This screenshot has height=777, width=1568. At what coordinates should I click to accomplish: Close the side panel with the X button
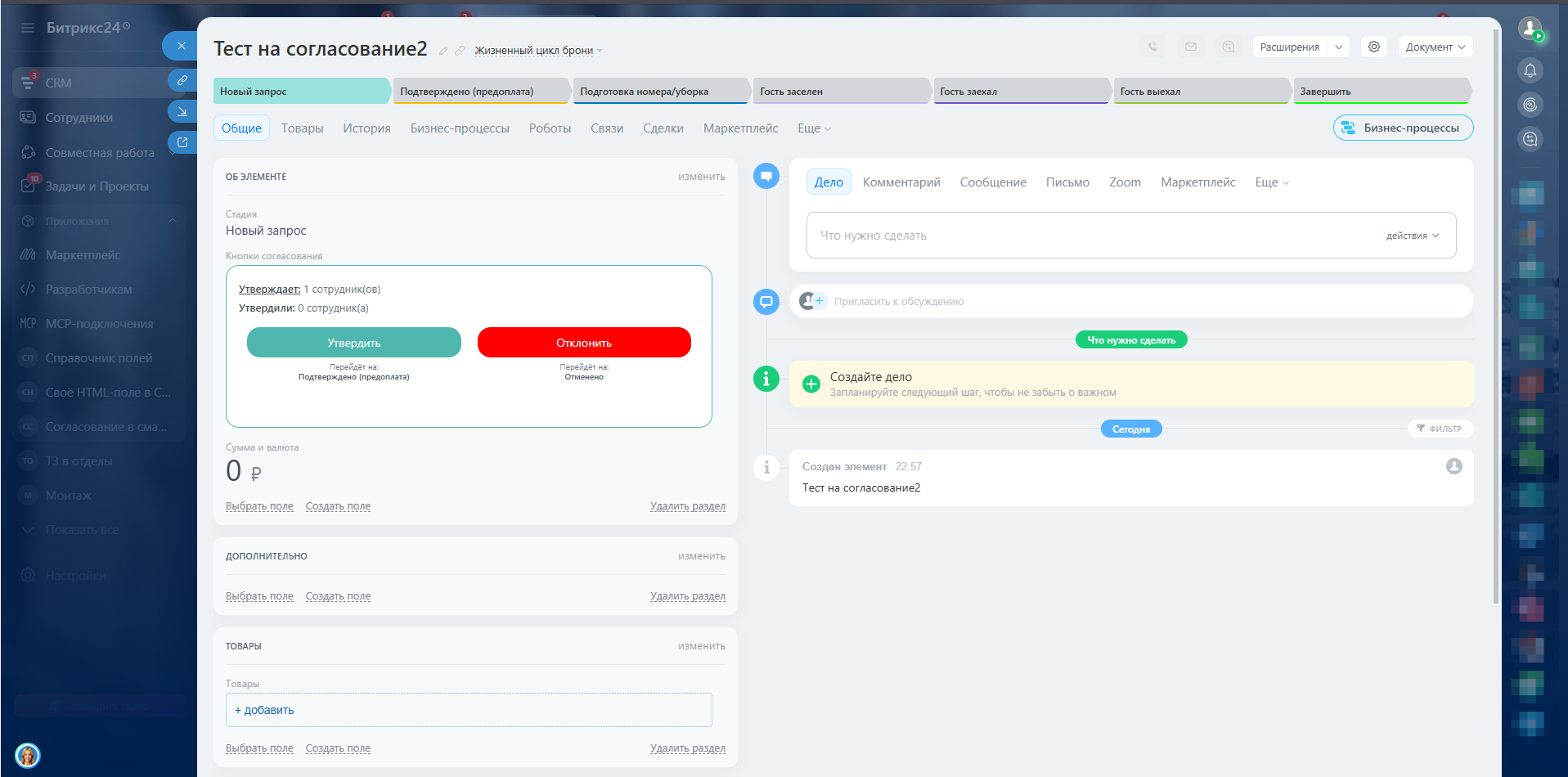point(181,46)
